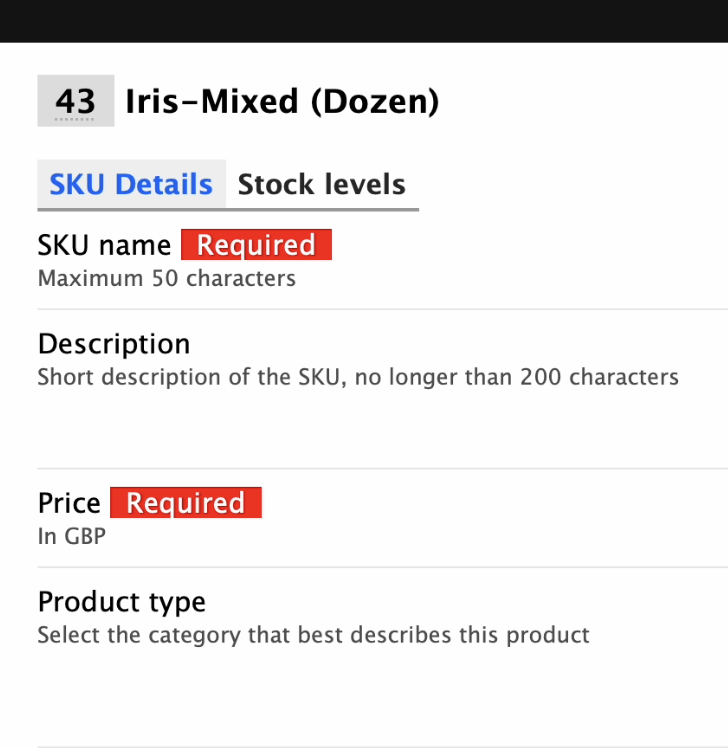The height and width of the screenshot is (748, 728).
Task: Click the grey underline beneath Stock levels tab
Action: (322, 210)
